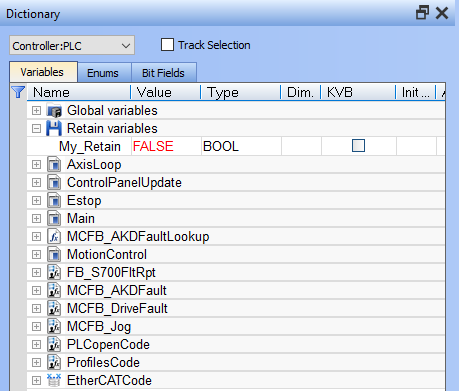Screen dimensions: 459x391
Task: Select the Main tree item
Action: tap(81, 219)
